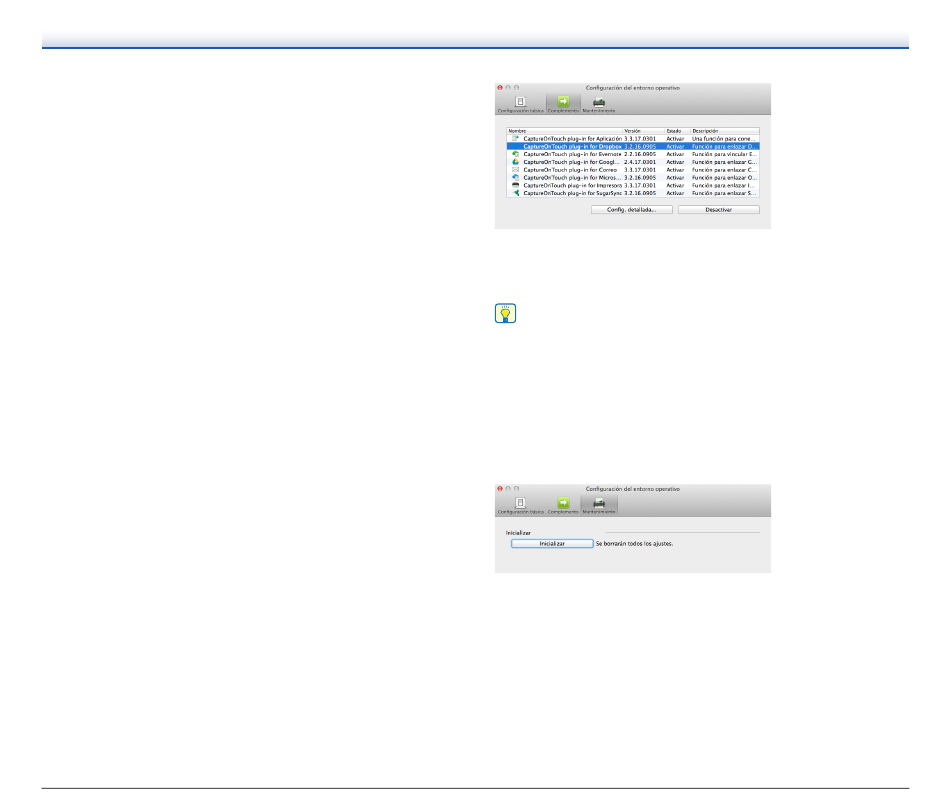Select 'CaptureOnTouch plug-in for Aplicación' row
Screen dimensions: 950x806
pyautogui.click(x=633, y=139)
